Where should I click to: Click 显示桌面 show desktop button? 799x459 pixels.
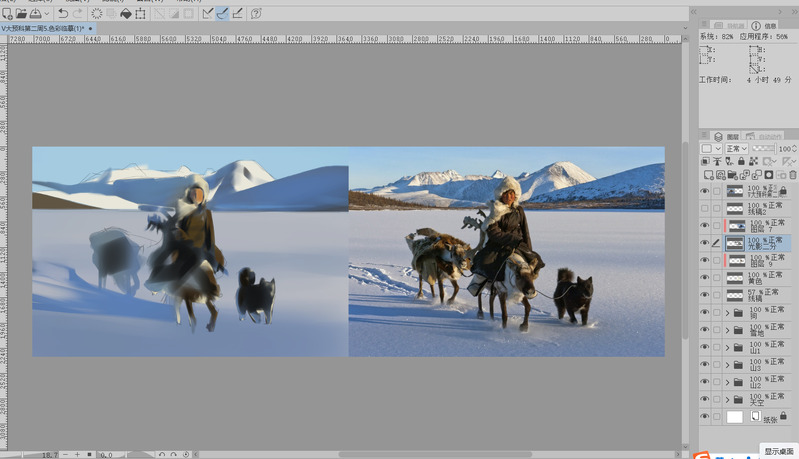(x=779, y=451)
